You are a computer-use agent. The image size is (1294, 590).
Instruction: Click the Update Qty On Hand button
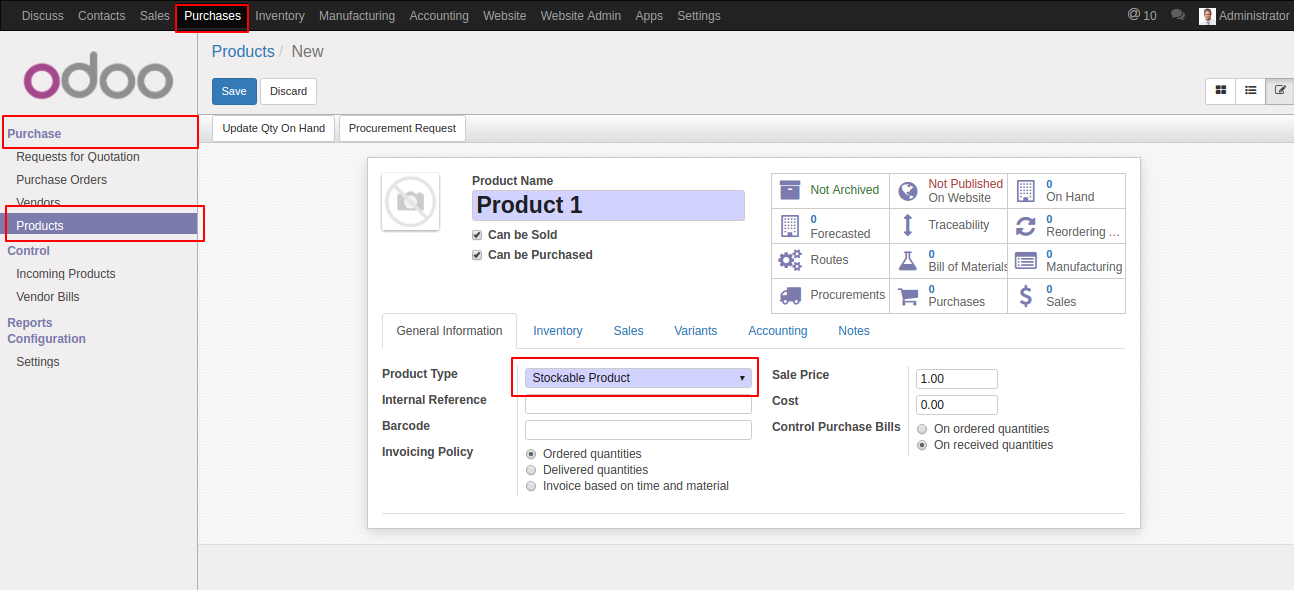tap(274, 129)
